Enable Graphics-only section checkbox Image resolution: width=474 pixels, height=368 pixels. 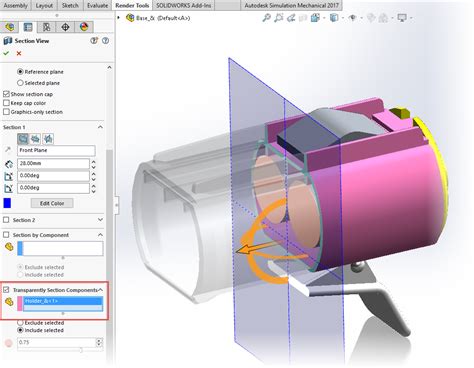click(x=6, y=112)
